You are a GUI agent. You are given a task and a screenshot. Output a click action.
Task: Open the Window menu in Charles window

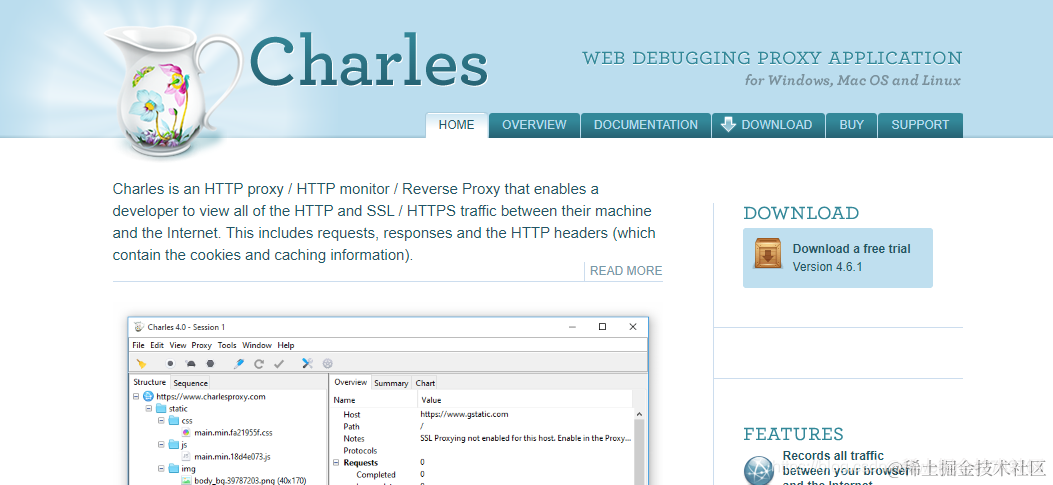[x=257, y=345]
